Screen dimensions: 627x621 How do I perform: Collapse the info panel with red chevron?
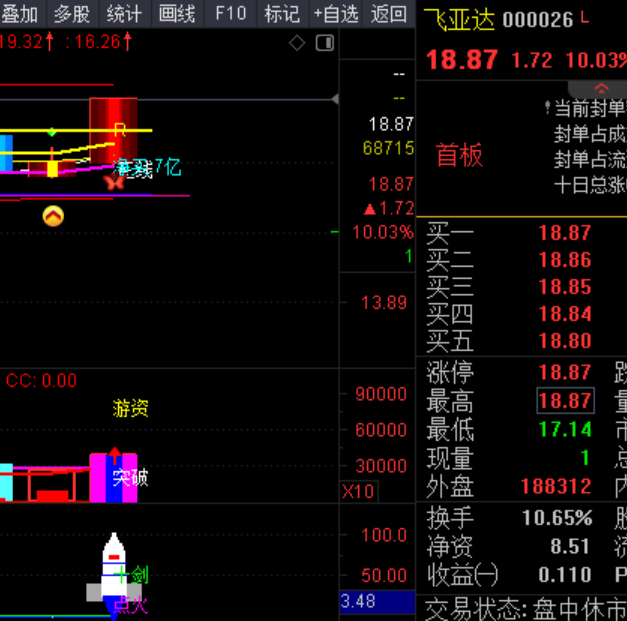601,88
